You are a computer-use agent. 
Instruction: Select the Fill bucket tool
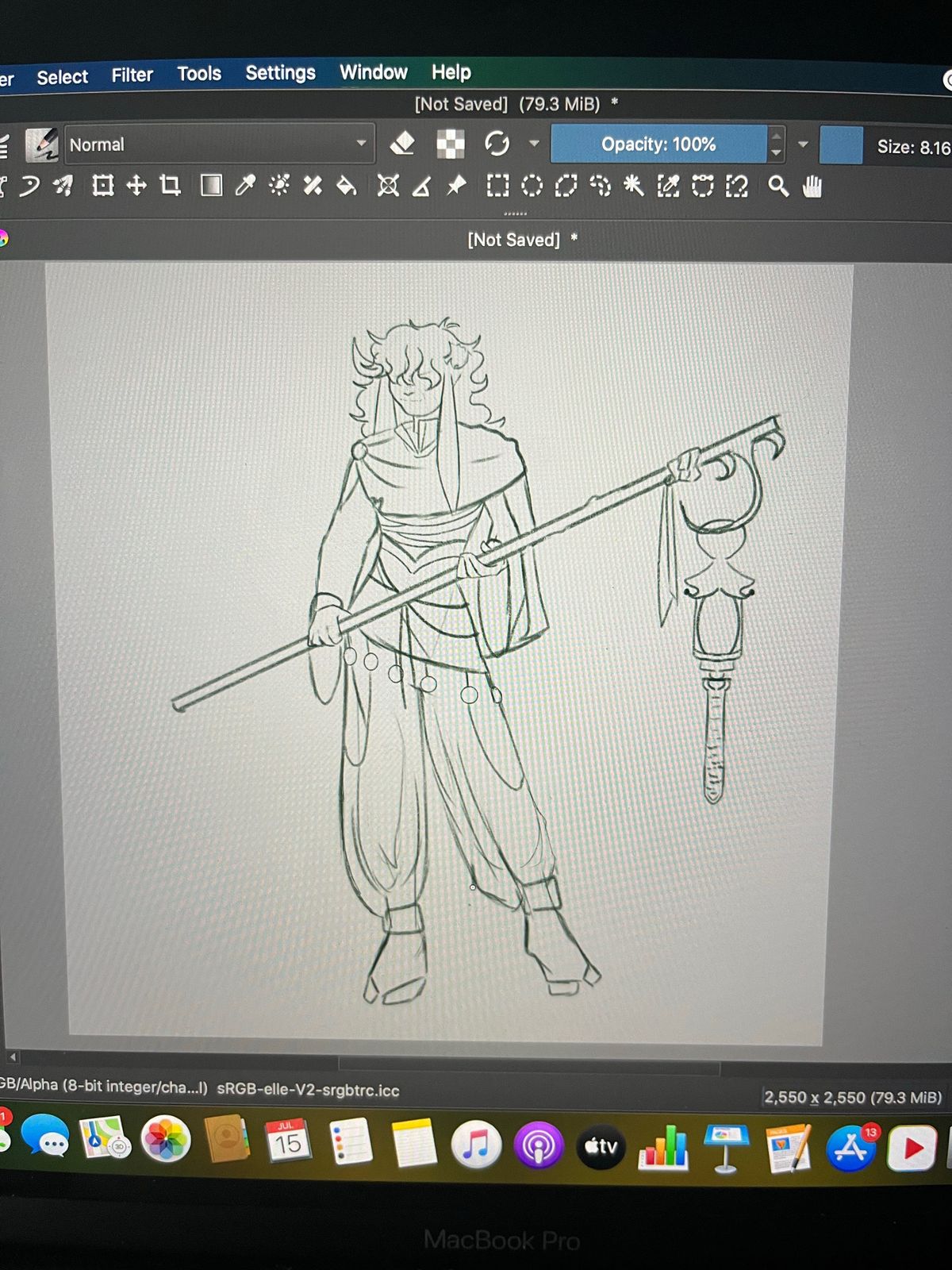347,186
